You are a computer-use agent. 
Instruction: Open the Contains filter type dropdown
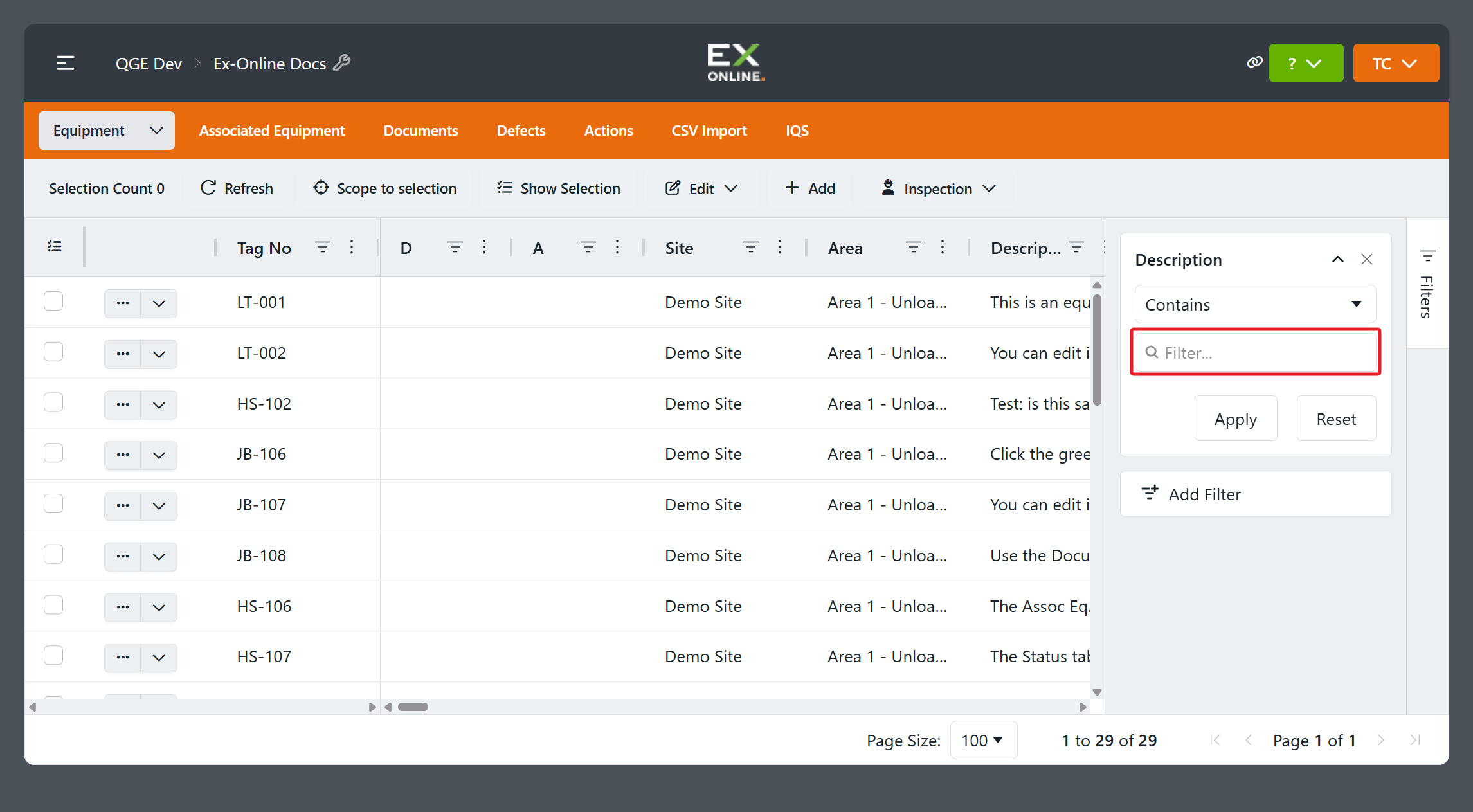(1255, 305)
